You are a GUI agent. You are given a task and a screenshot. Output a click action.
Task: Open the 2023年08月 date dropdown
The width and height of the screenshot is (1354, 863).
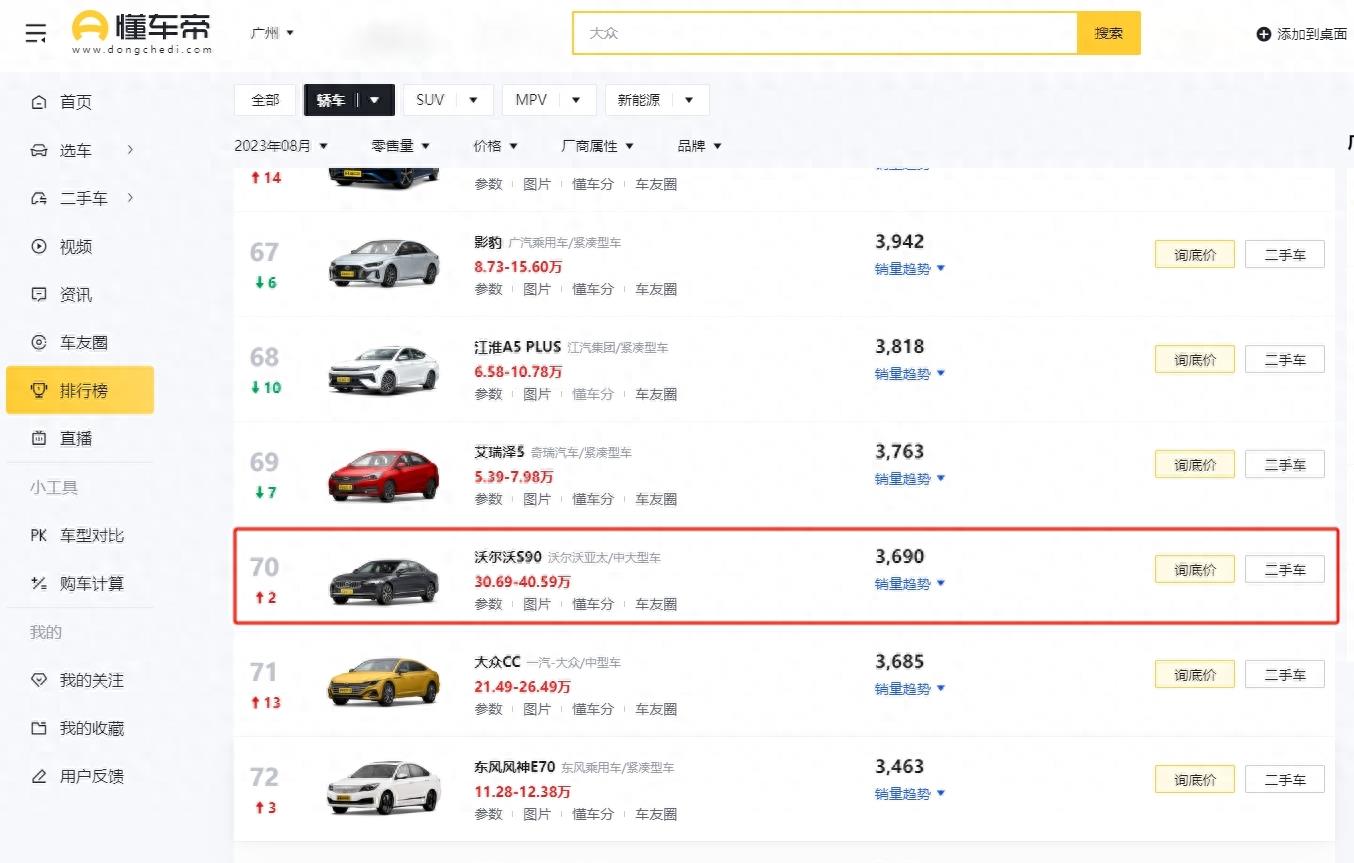tap(281, 146)
